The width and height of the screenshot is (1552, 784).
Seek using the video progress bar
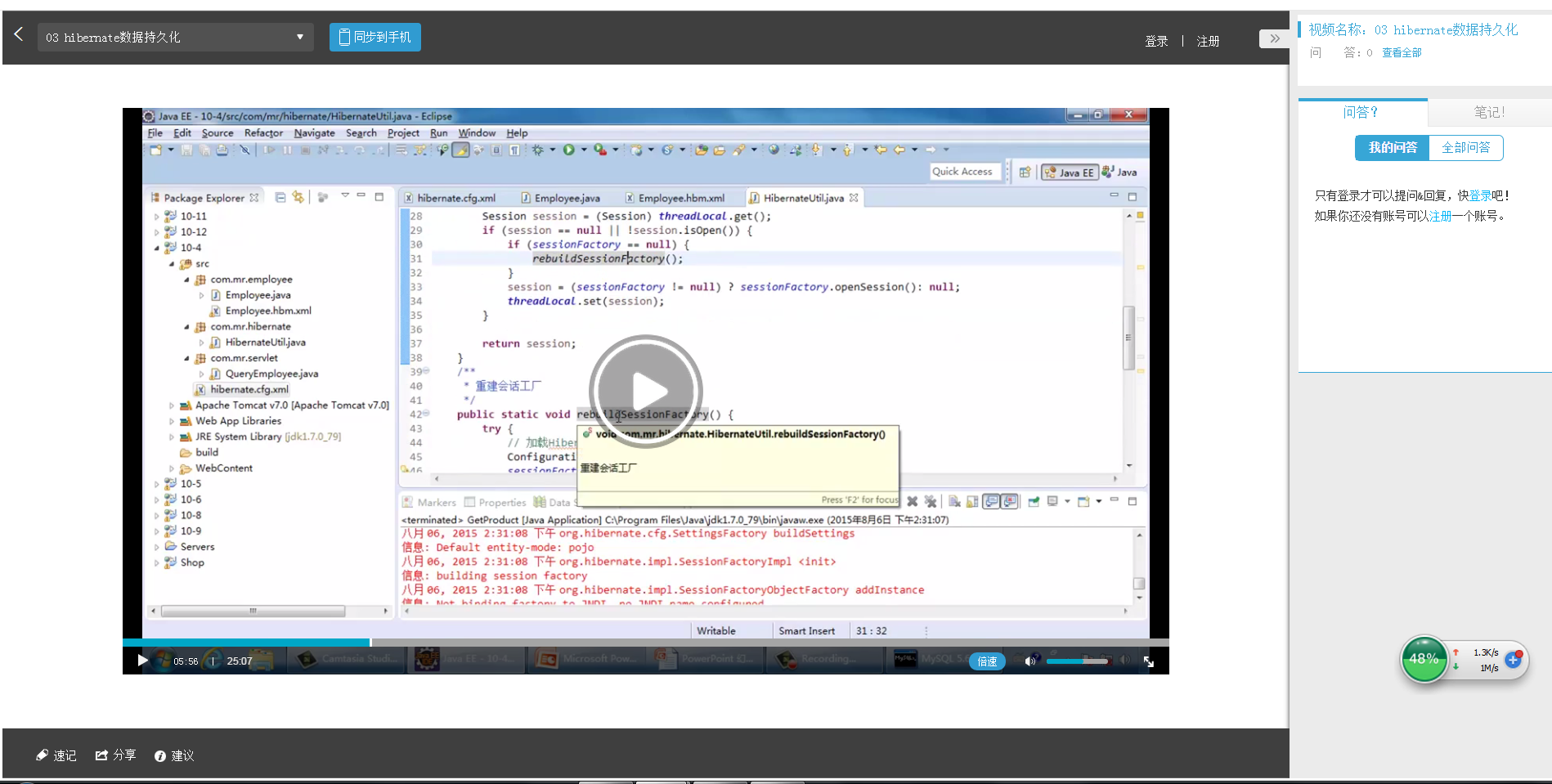point(645,643)
